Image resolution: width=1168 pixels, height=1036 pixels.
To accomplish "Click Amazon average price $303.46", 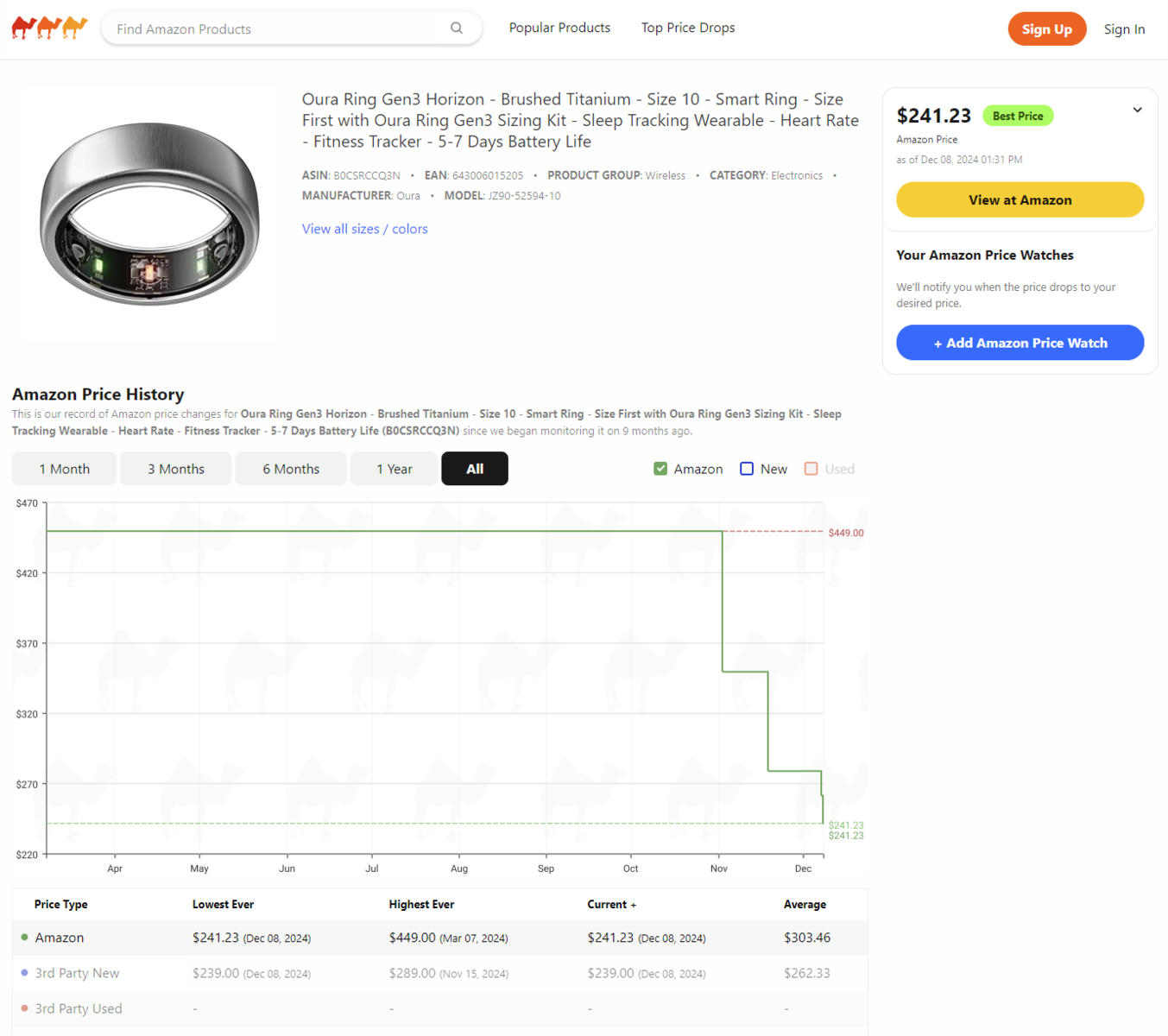I will pos(807,938).
